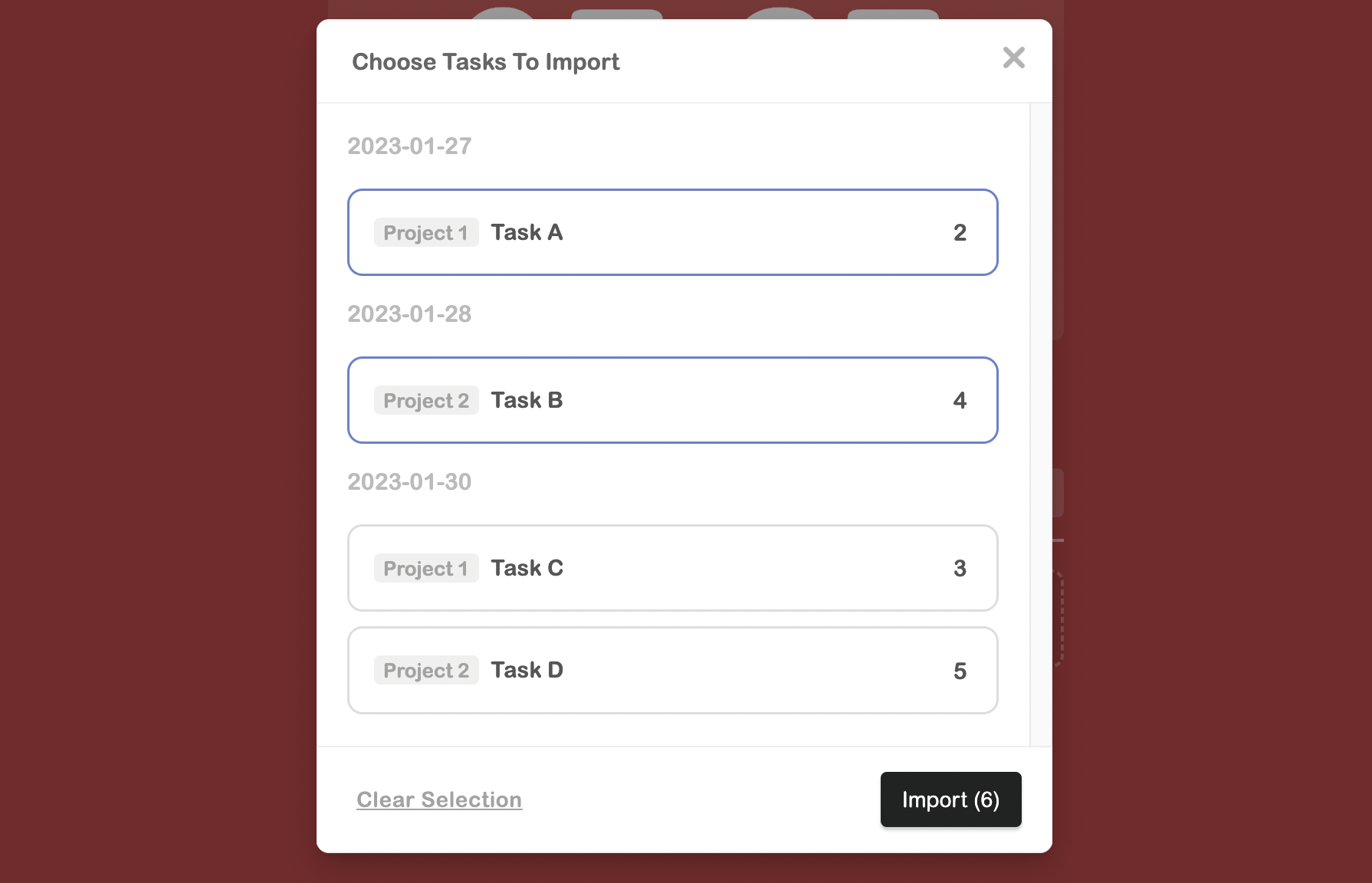The width and height of the screenshot is (1372, 883).
Task: Click the duration value 5 on Task D
Action: 960,669
